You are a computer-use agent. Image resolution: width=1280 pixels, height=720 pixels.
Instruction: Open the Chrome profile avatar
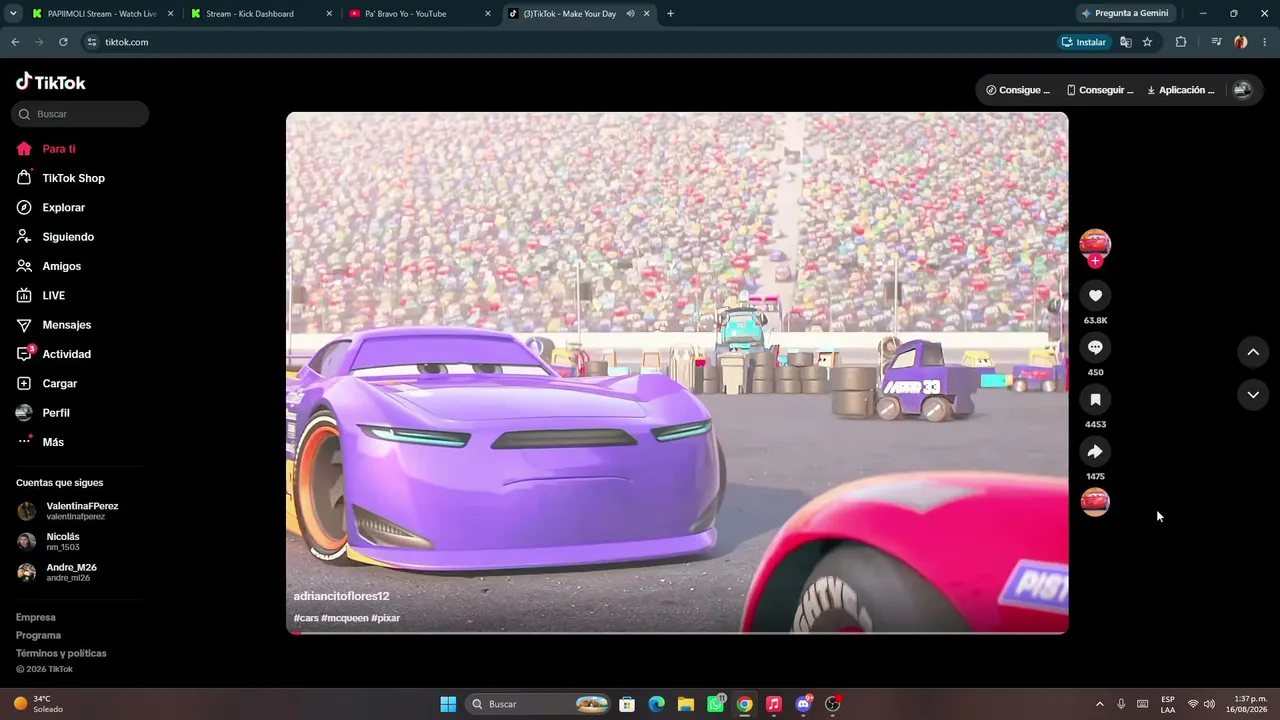click(x=1241, y=42)
